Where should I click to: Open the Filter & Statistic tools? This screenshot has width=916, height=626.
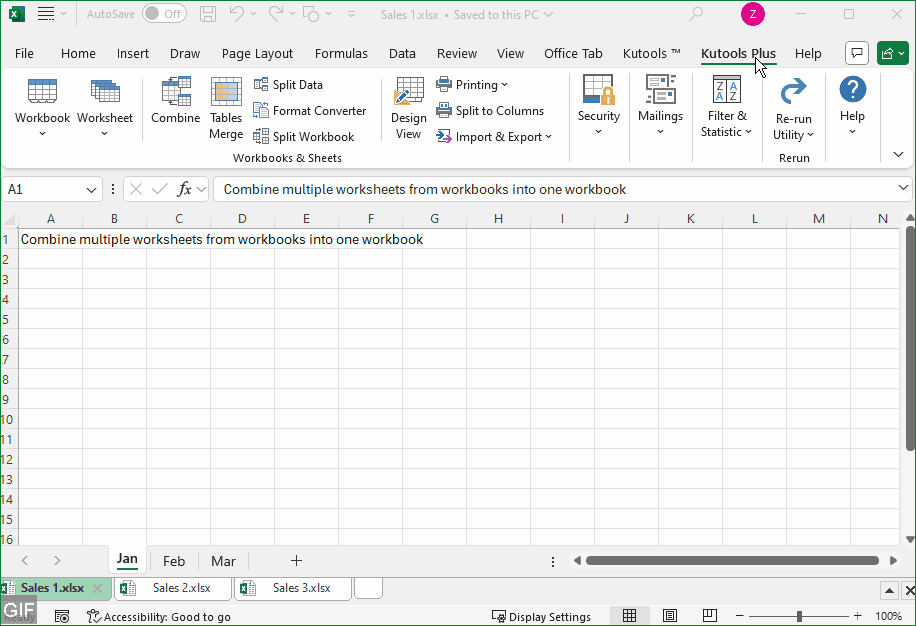(x=727, y=106)
